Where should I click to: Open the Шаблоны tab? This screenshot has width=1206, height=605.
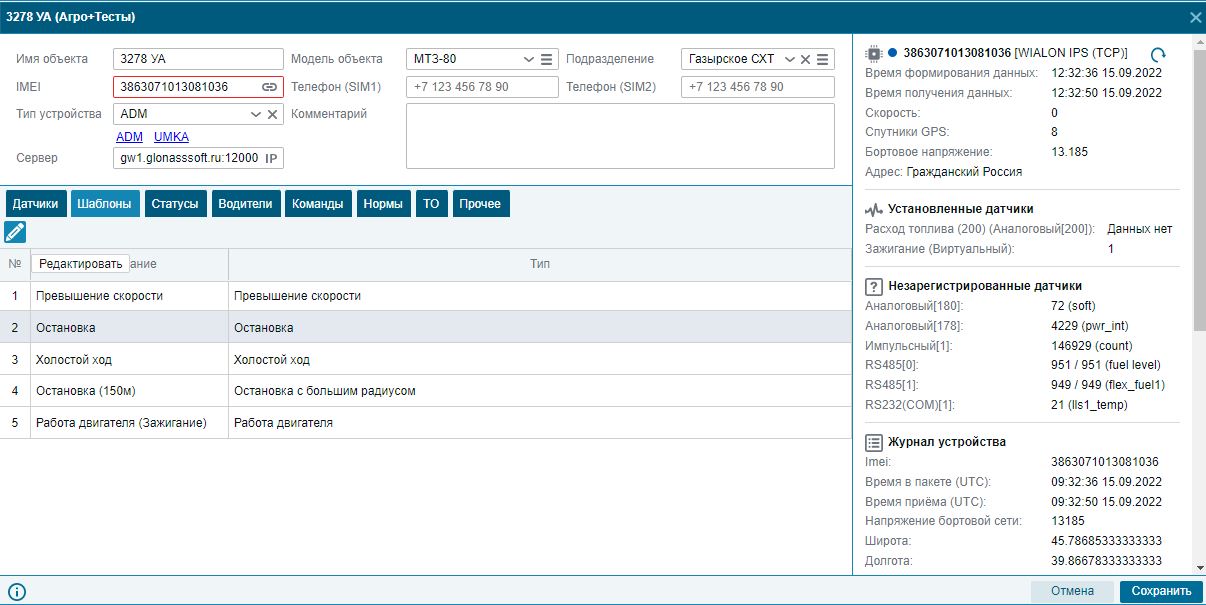click(105, 204)
